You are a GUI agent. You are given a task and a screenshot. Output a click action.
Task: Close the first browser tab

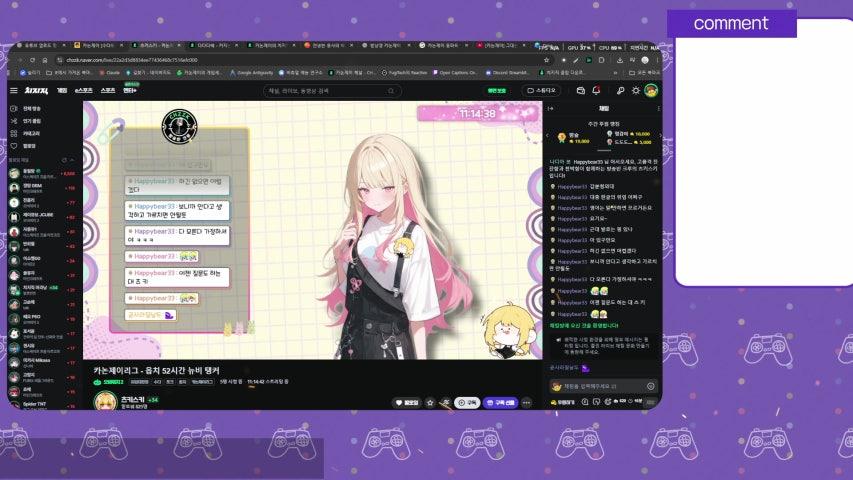click(64, 45)
